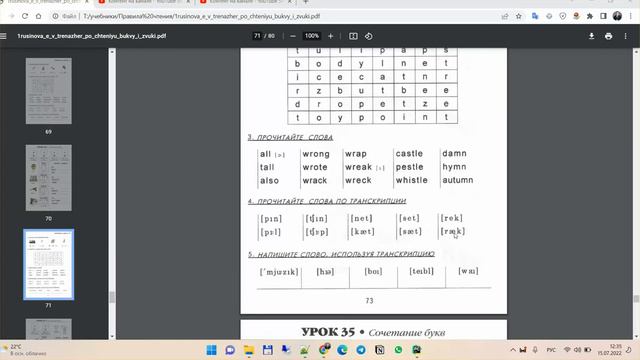Screen dimensions: 640x360
Task: Click the file URL in the address bar
Action: 201,16
